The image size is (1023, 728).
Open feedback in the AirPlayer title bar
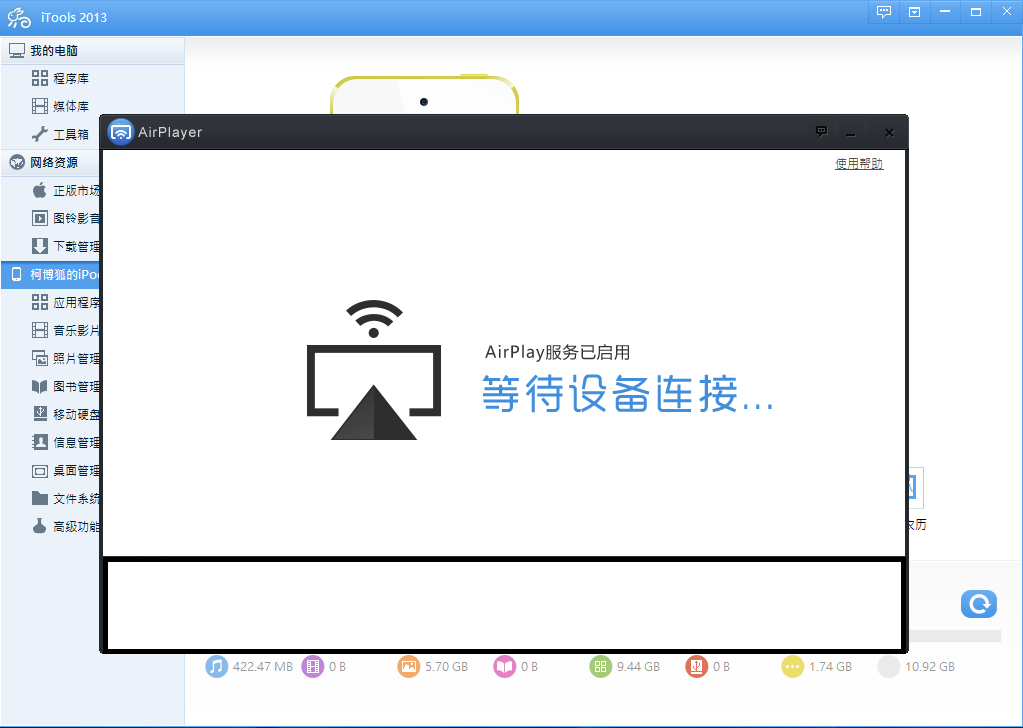pos(821,132)
